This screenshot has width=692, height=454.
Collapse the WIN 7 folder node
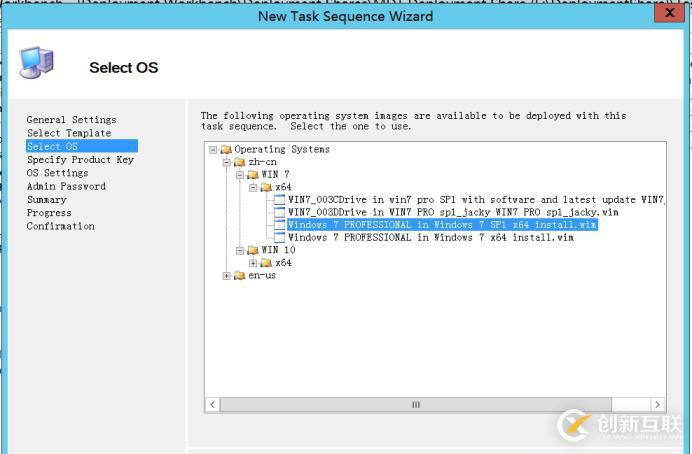tap(240, 175)
